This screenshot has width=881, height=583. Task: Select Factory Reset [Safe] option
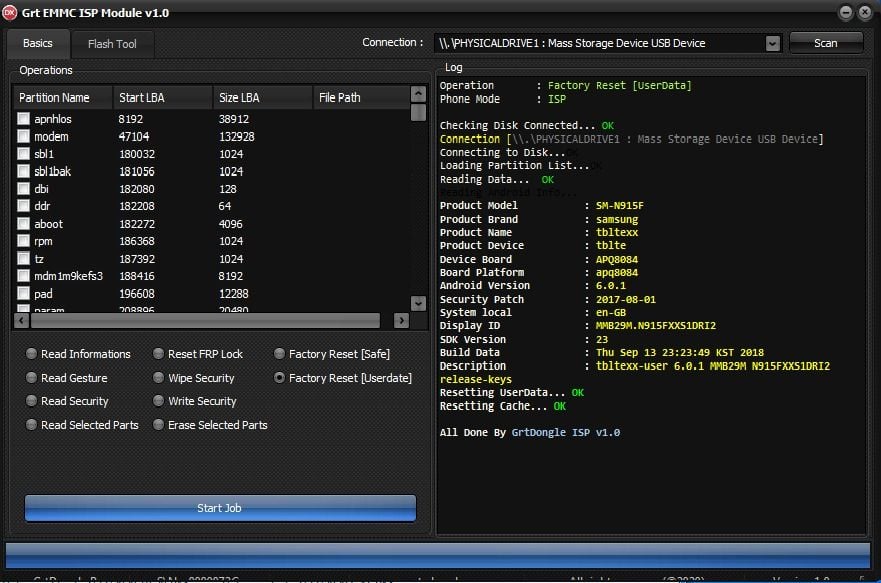[331, 354]
